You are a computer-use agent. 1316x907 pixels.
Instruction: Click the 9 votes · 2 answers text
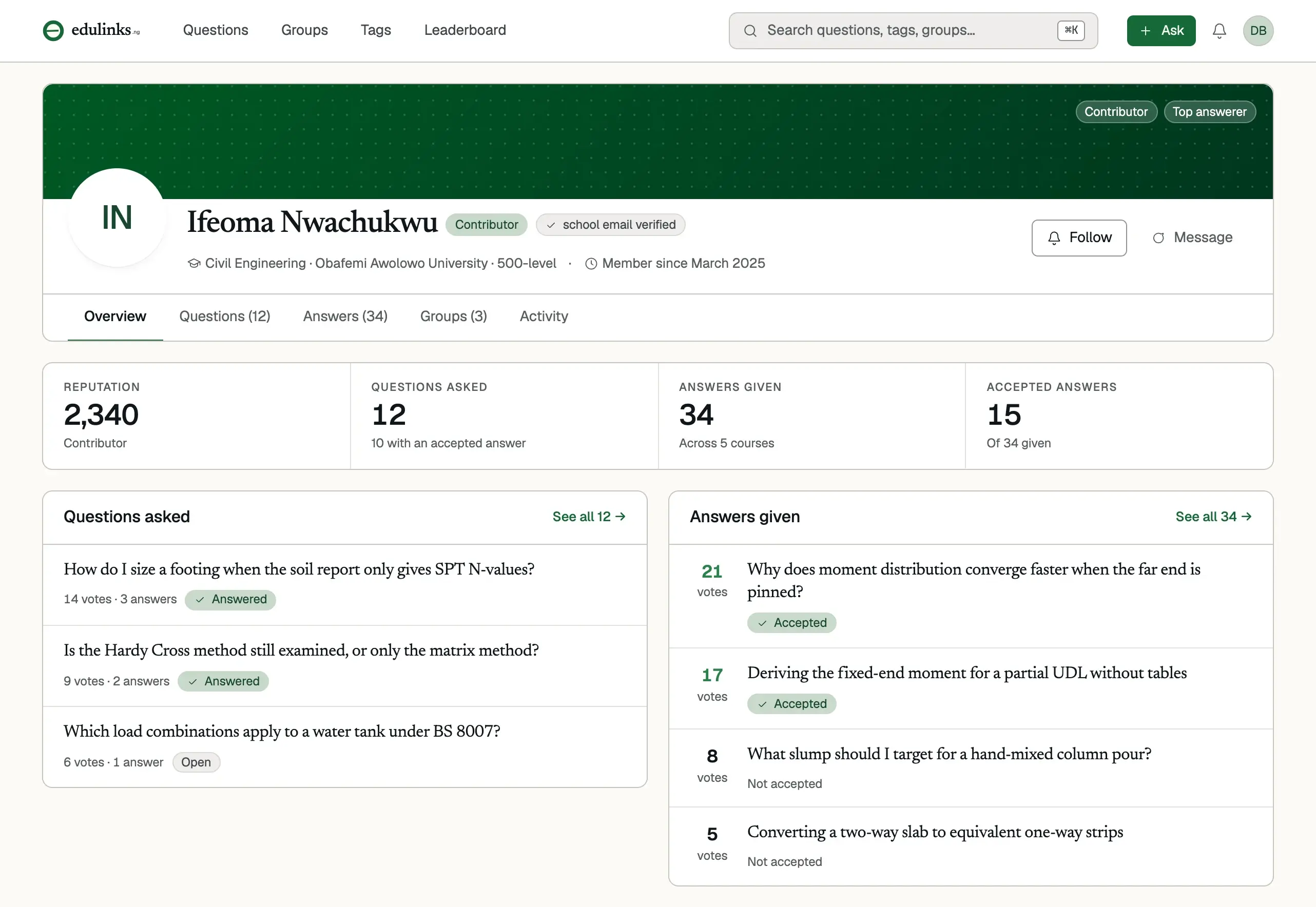[x=117, y=681]
